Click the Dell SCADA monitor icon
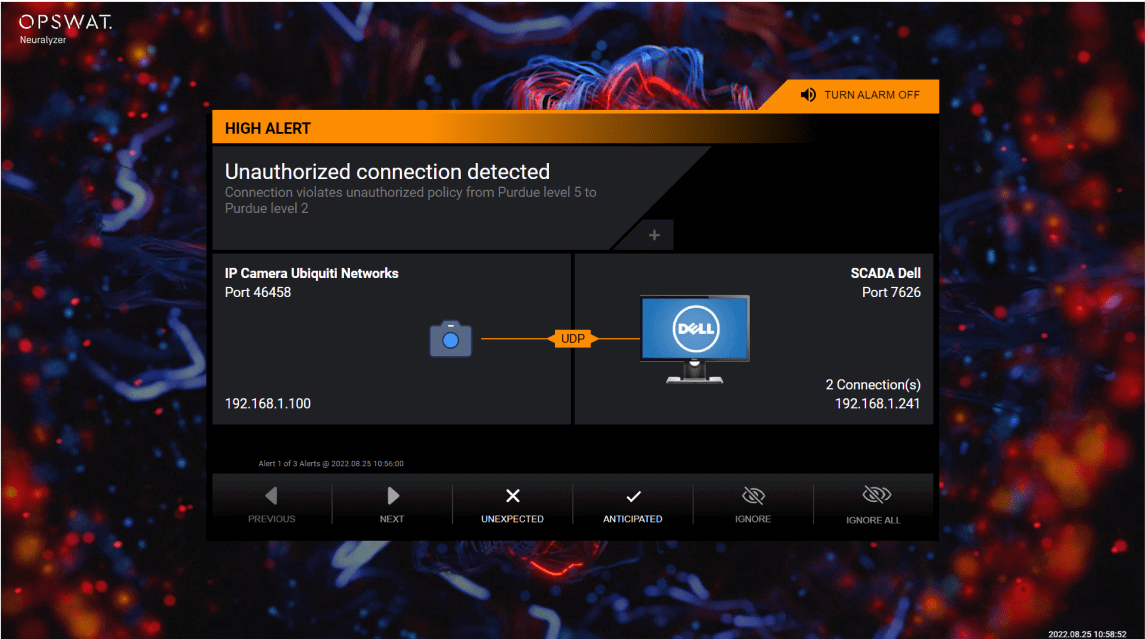Viewport: 1145px width, 639px height. pos(695,339)
